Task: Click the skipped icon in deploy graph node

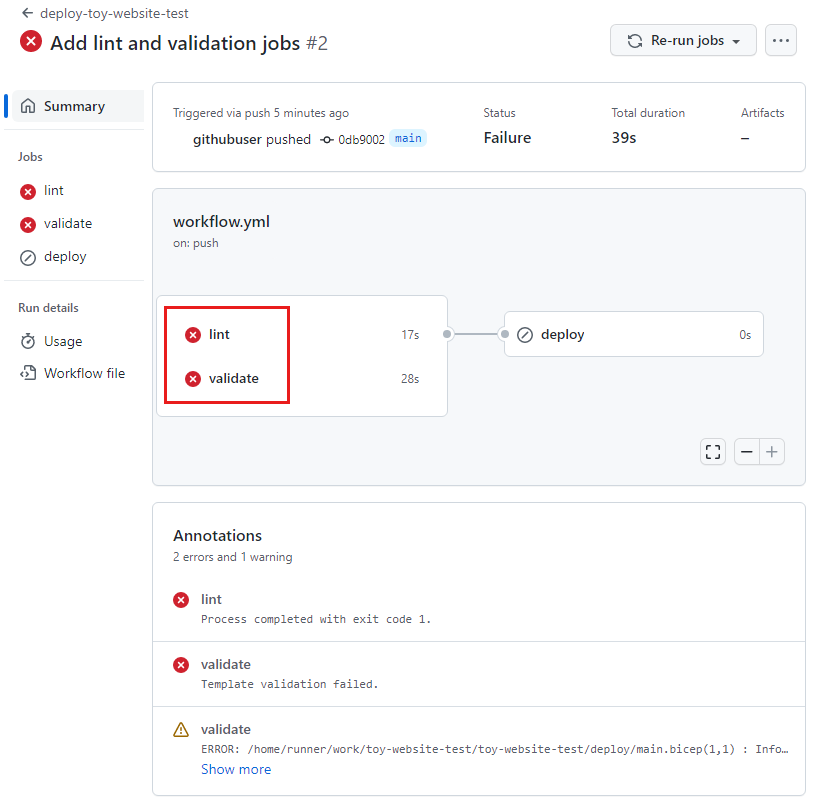Action: pos(525,335)
